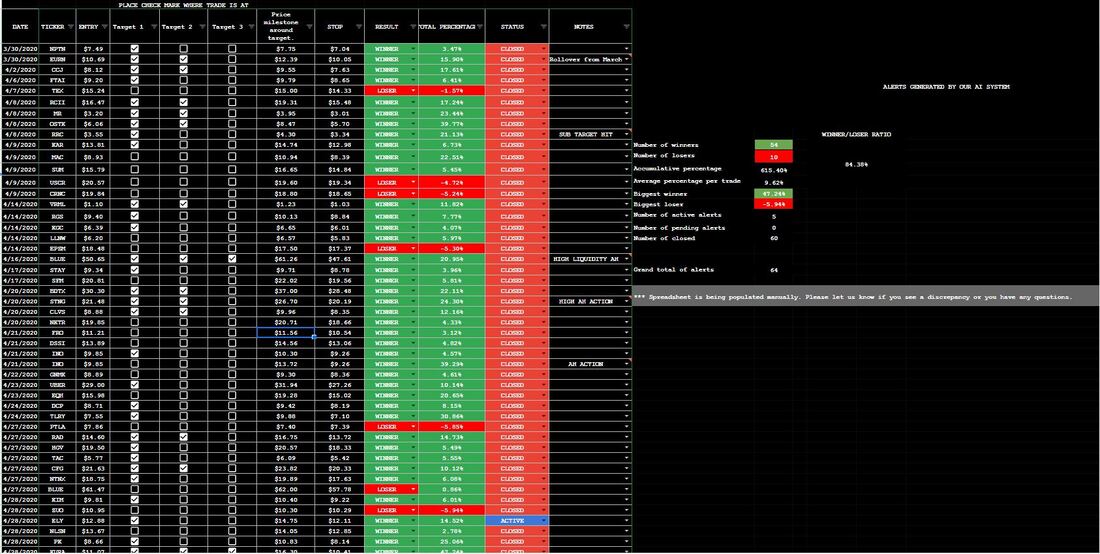Expand the LOSER result dropdown for TEX
This screenshot has height=554, width=1100.
pyautogui.click(x=413, y=90)
